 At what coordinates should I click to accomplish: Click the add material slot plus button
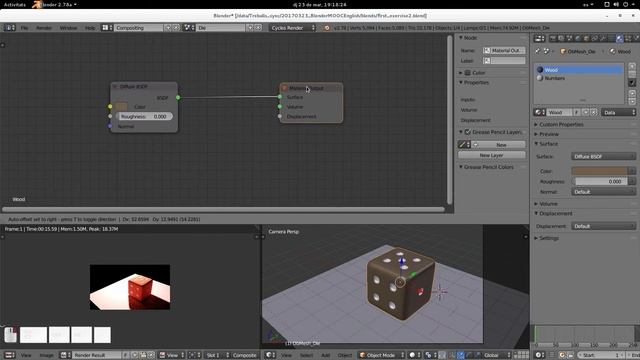coord(632,66)
